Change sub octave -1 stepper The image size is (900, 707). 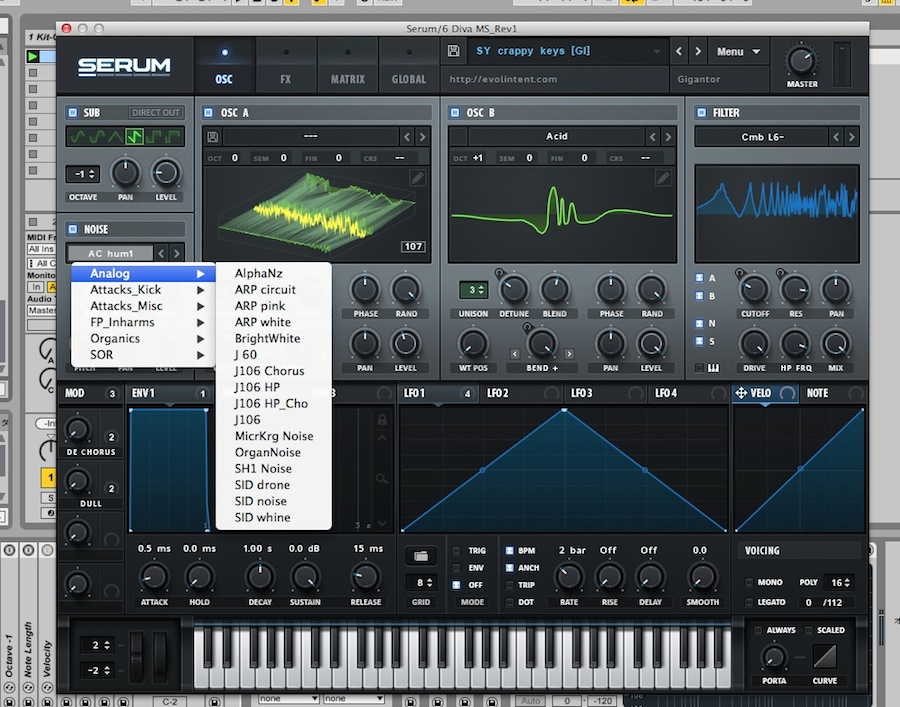(x=83, y=173)
